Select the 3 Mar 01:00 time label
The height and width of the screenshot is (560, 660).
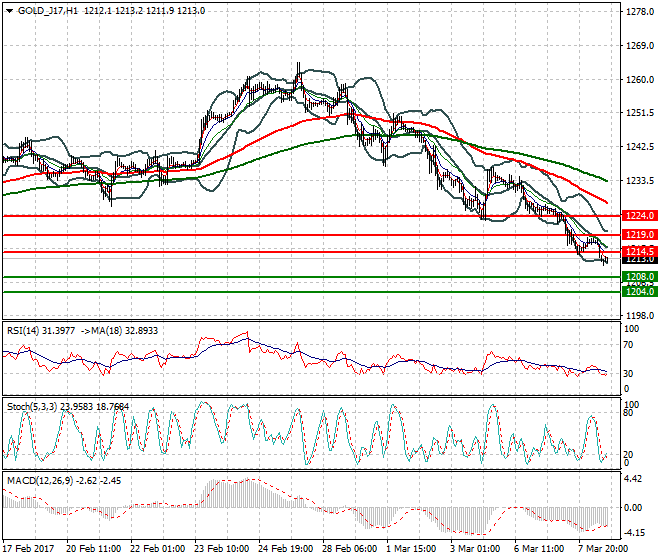coord(475,549)
